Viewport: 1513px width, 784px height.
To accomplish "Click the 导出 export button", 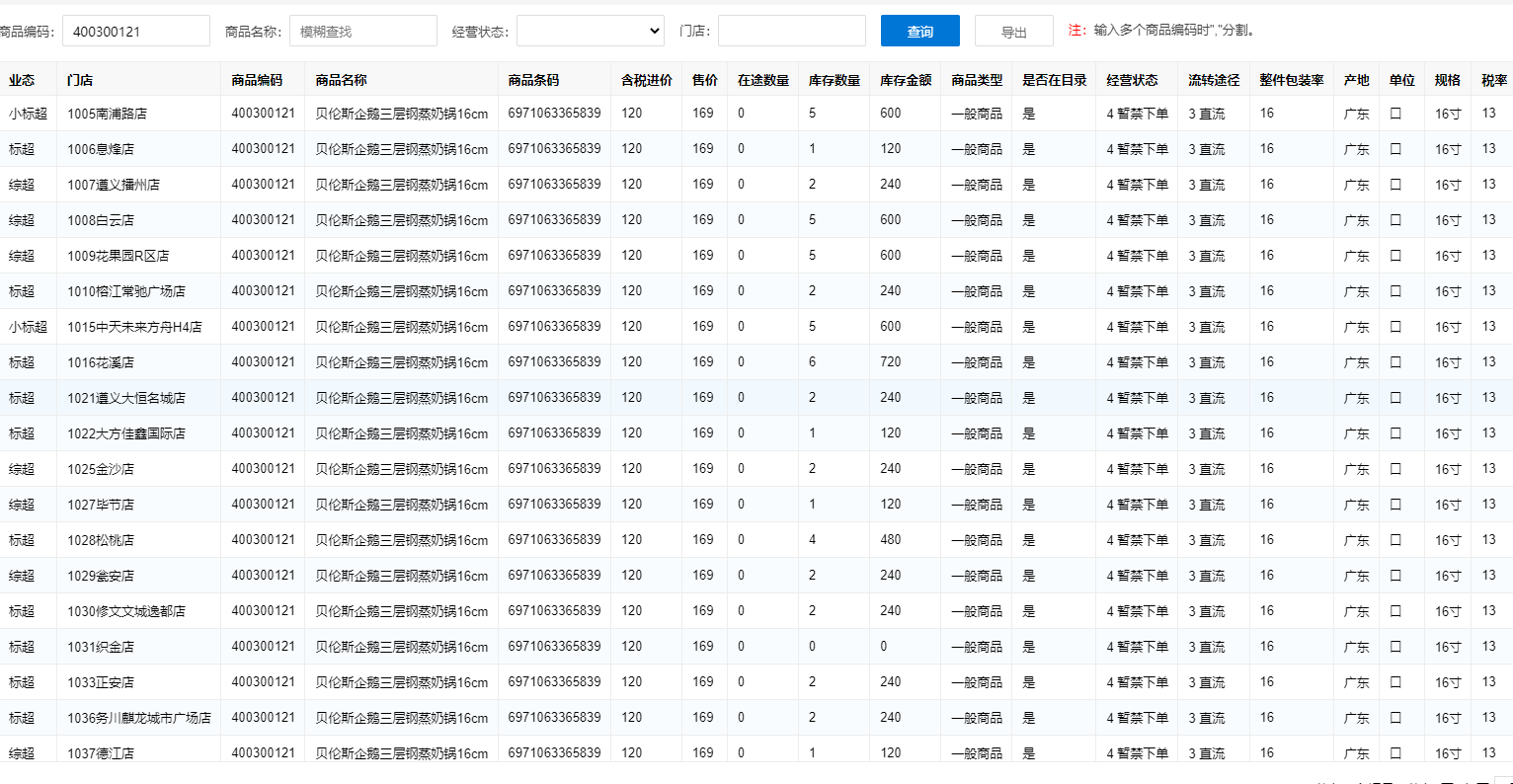I will tap(1013, 32).
